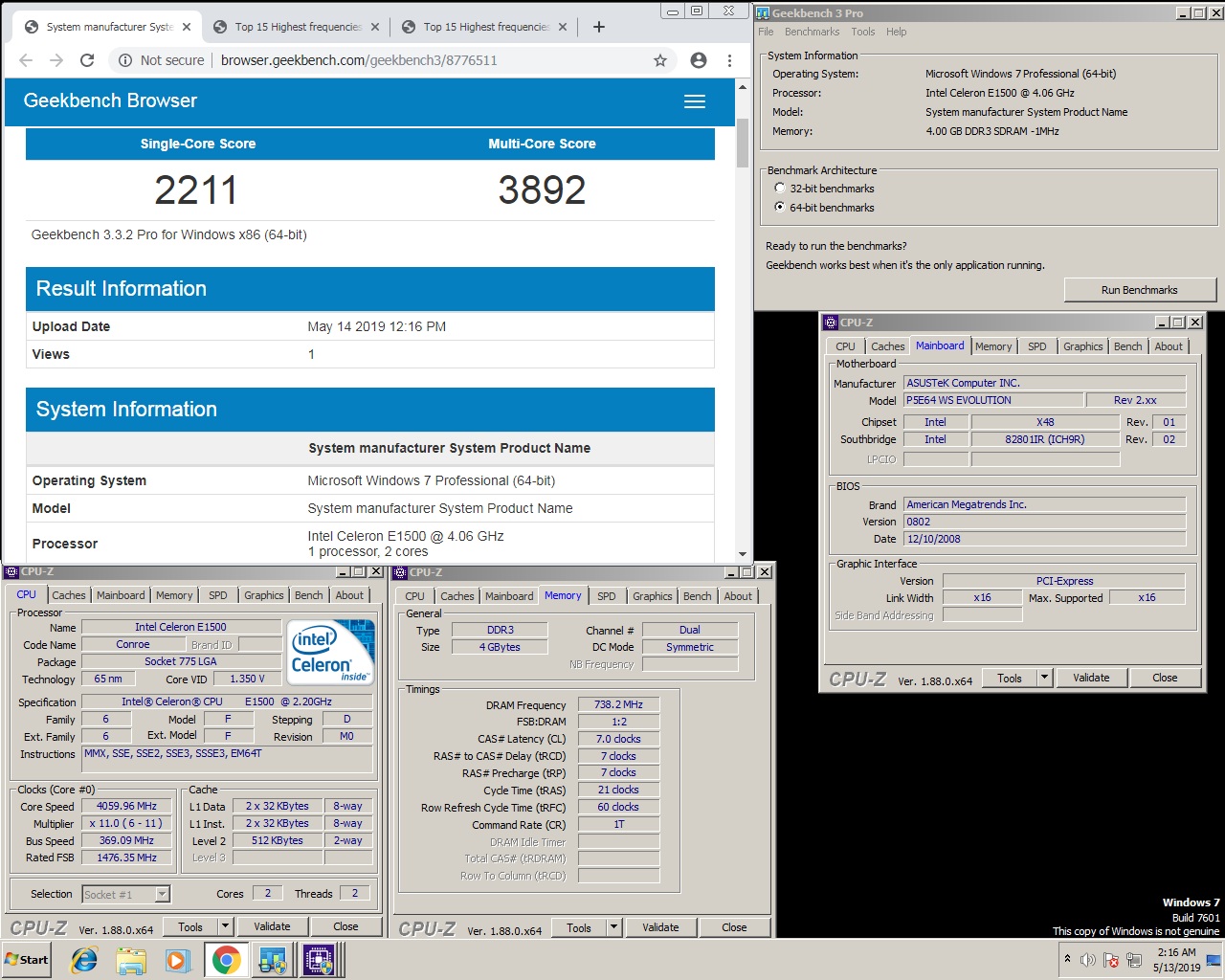Image resolution: width=1225 pixels, height=980 pixels.
Task: Open Action Center flag tray icon
Action: pyautogui.click(x=1111, y=960)
